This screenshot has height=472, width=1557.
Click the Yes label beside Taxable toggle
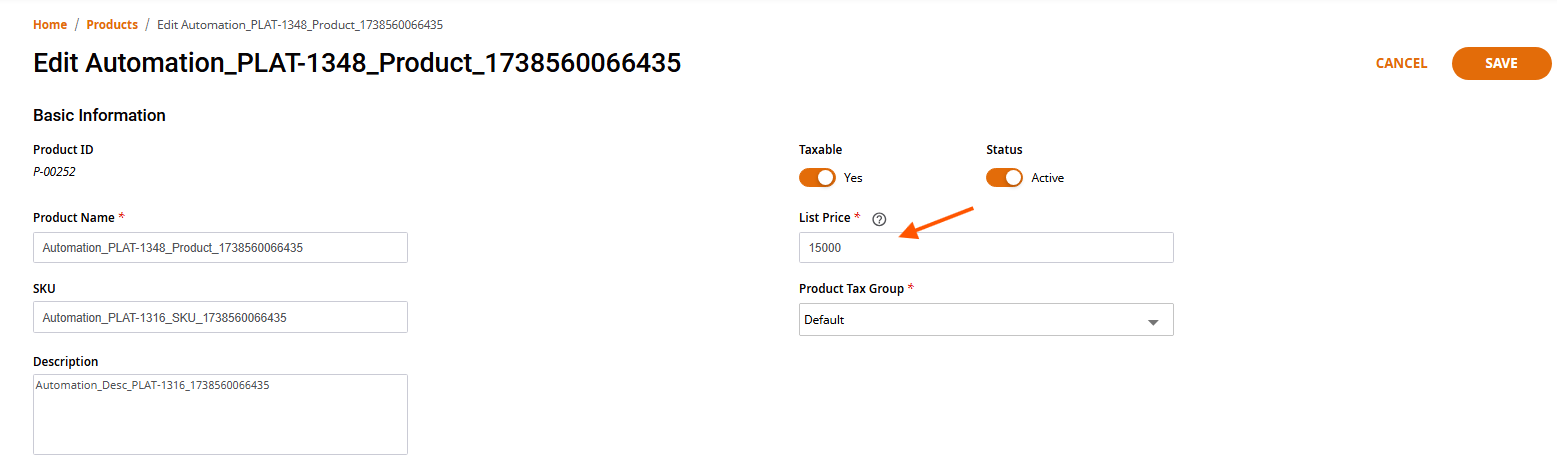pos(853,178)
